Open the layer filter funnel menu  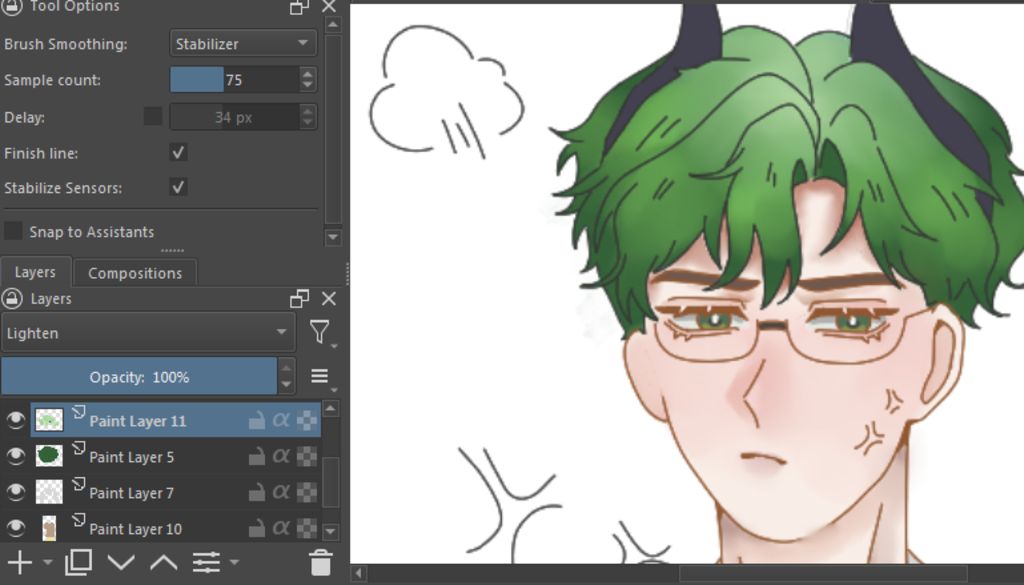[x=321, y=333]
